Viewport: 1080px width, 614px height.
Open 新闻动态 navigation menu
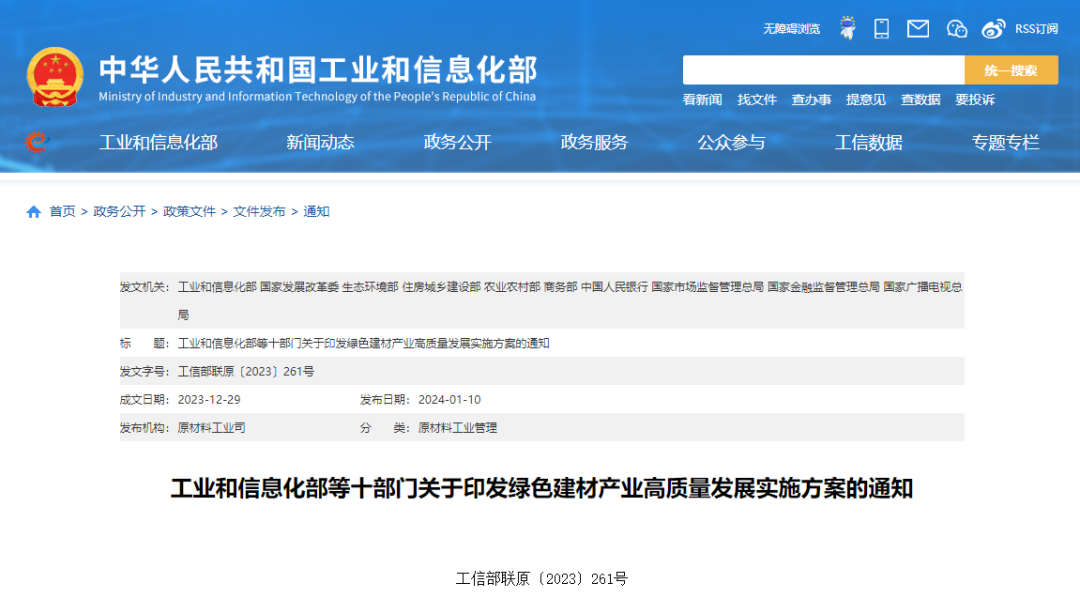320,143
